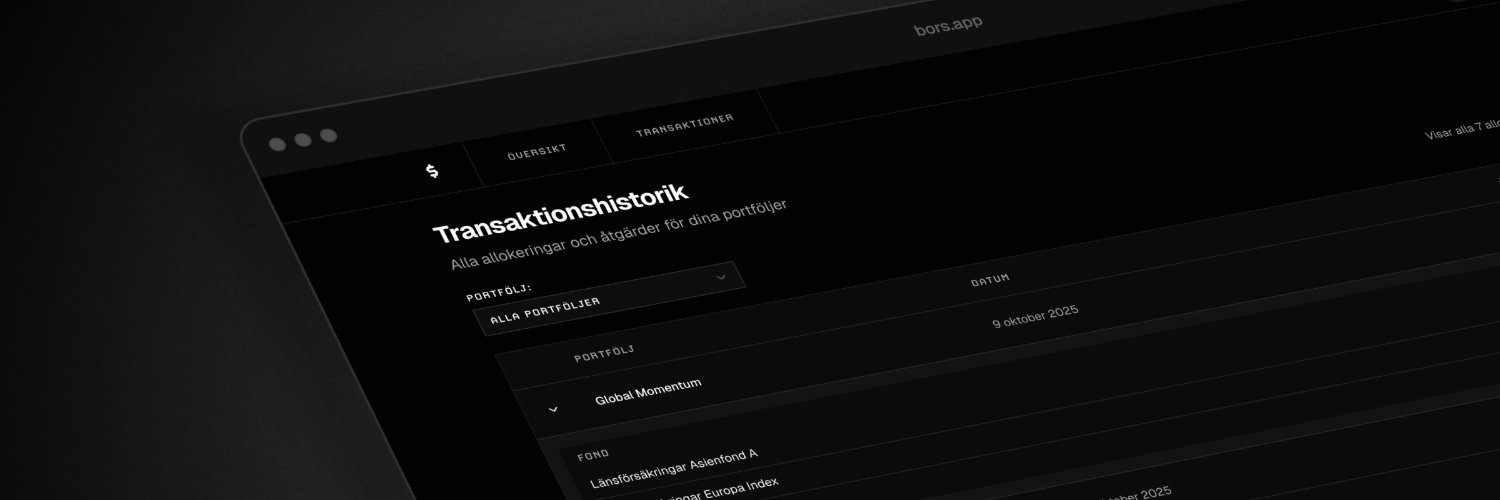Collapse the Global Momentum row chevron
Image resolution: width=1500 pixels, height=500 pixels.
click(x=553, y=409)
